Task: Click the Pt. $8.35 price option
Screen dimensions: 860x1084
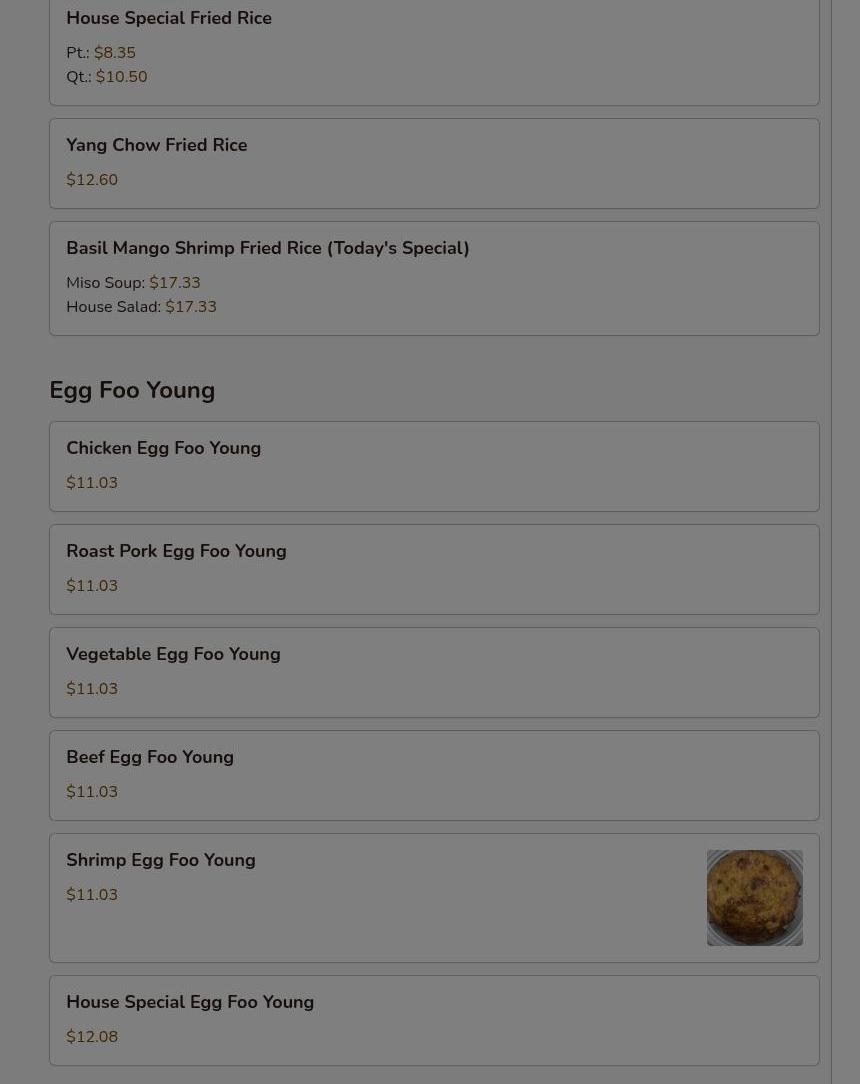Action: [101, 53]
